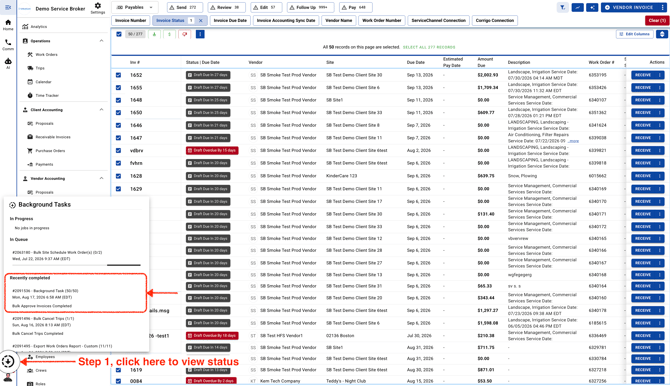
Task: Click the green bulk approve icon
Action: click(x=154, y=34)
